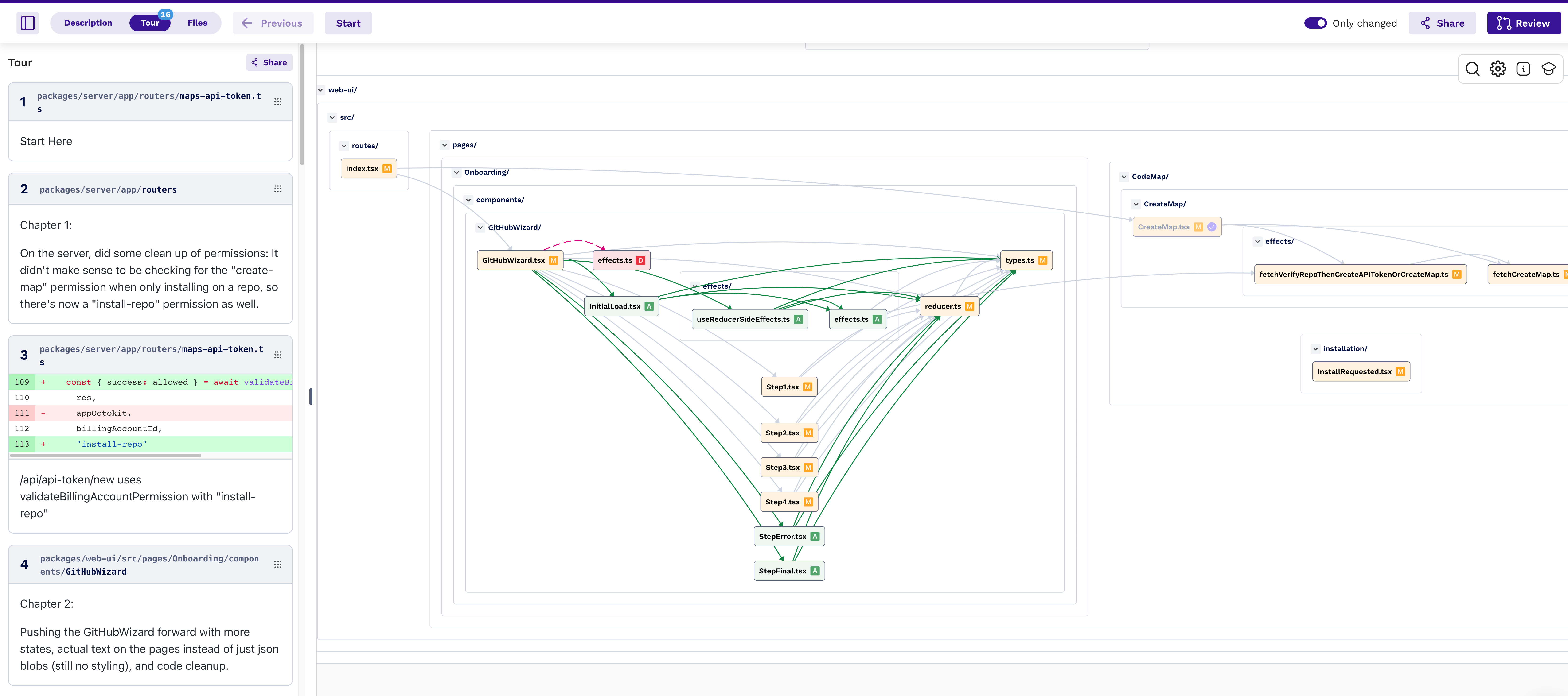Open the Files tab

[x=197, y=23]
